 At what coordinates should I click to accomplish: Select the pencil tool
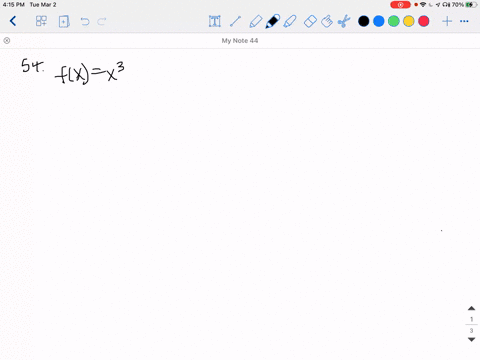click(x=256, y=22)
